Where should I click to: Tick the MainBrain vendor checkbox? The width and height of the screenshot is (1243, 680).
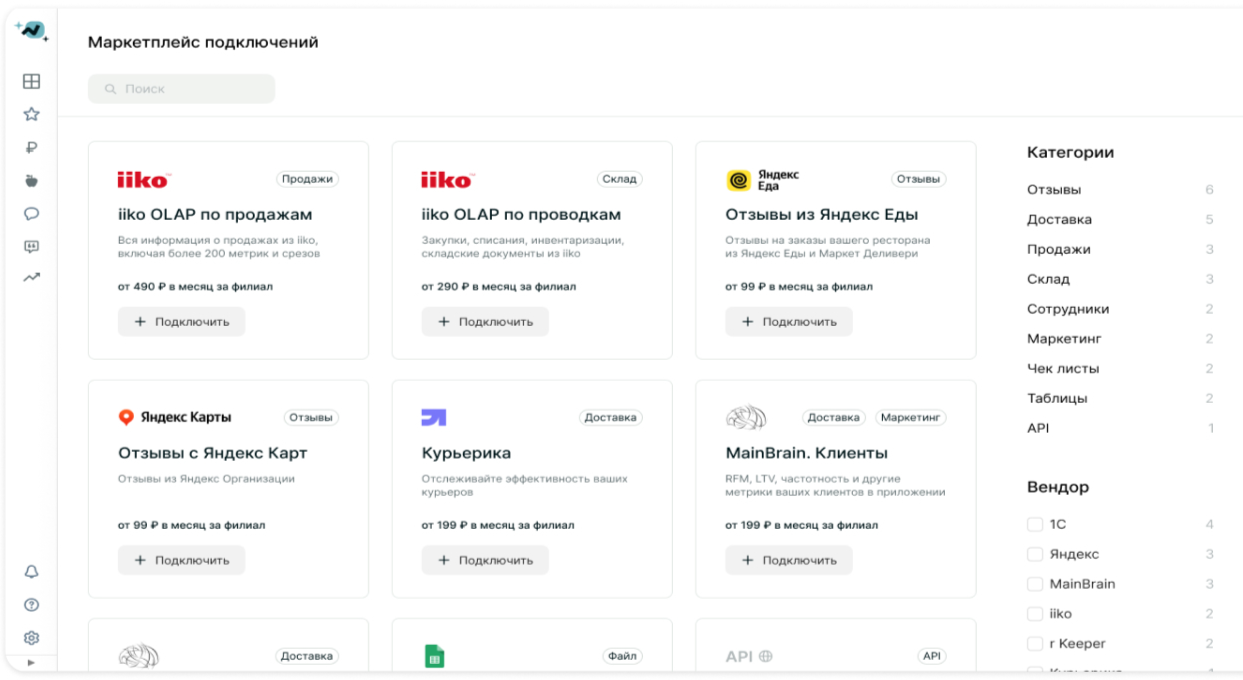1035,584
